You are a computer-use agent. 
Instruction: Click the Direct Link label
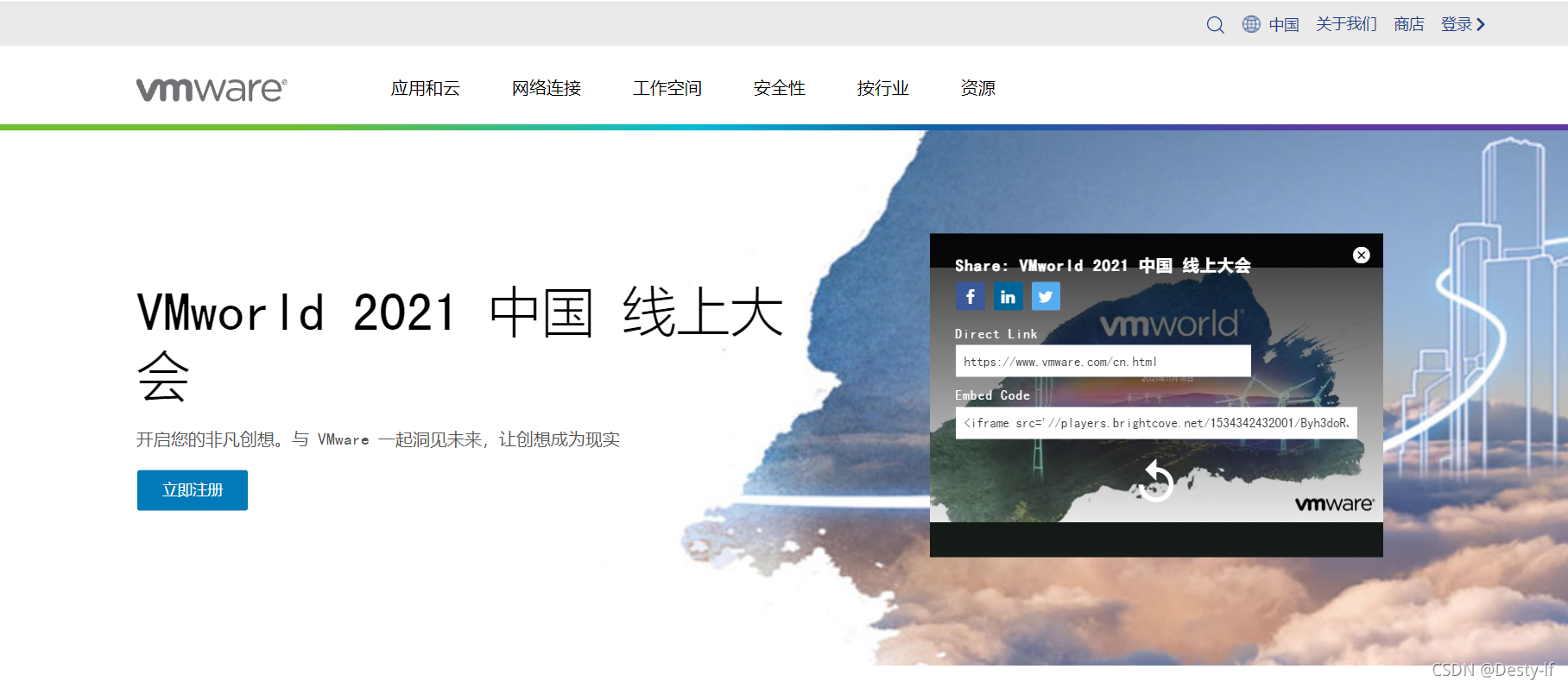[996, 334]
